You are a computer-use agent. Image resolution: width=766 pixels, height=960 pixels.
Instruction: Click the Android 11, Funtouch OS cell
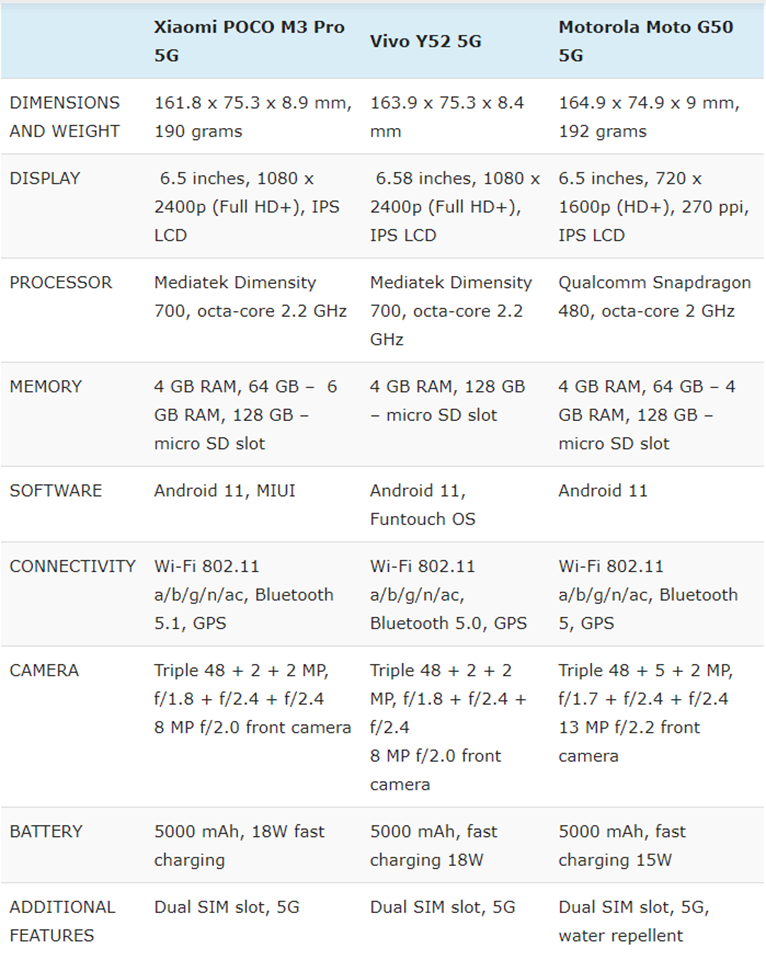[422, 504]
